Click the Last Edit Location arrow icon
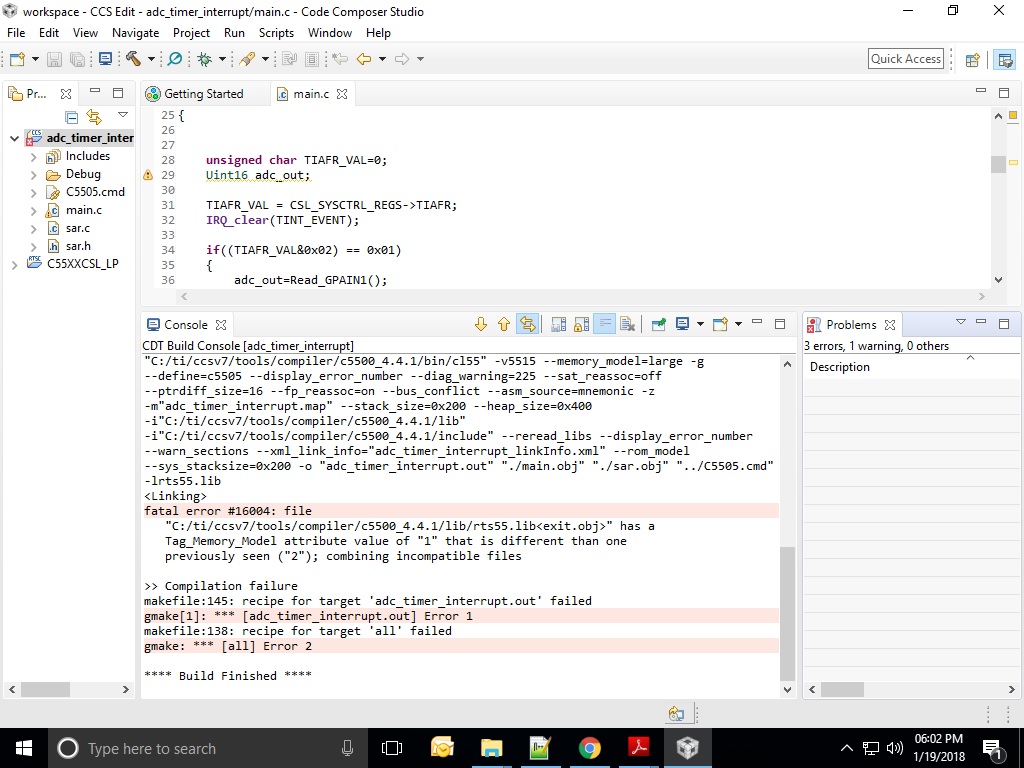Image resolution: width=1024 pixels, height=768 pixels. (340, 59)
